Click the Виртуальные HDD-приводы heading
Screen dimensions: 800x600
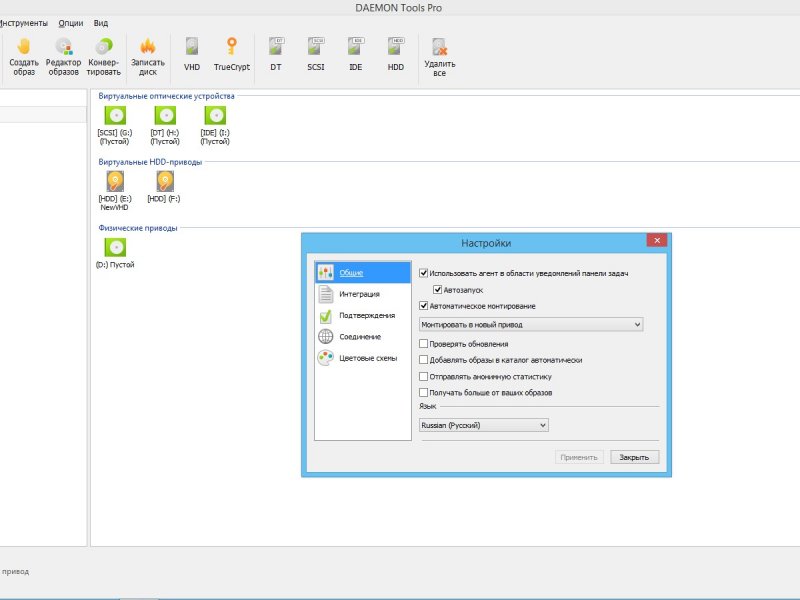pyautogui.click(x=150, y=162)
